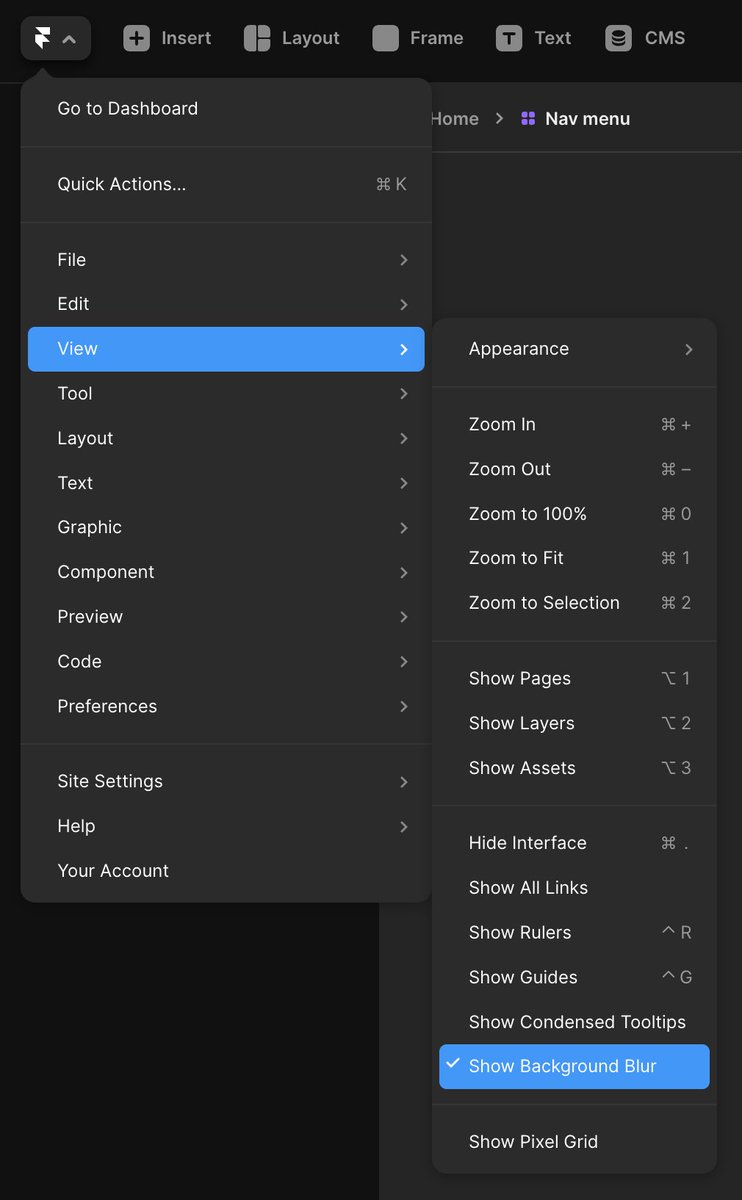Expand the Tool submenu
This screenshot has width=742, height=1200.
tap(226, 394)
